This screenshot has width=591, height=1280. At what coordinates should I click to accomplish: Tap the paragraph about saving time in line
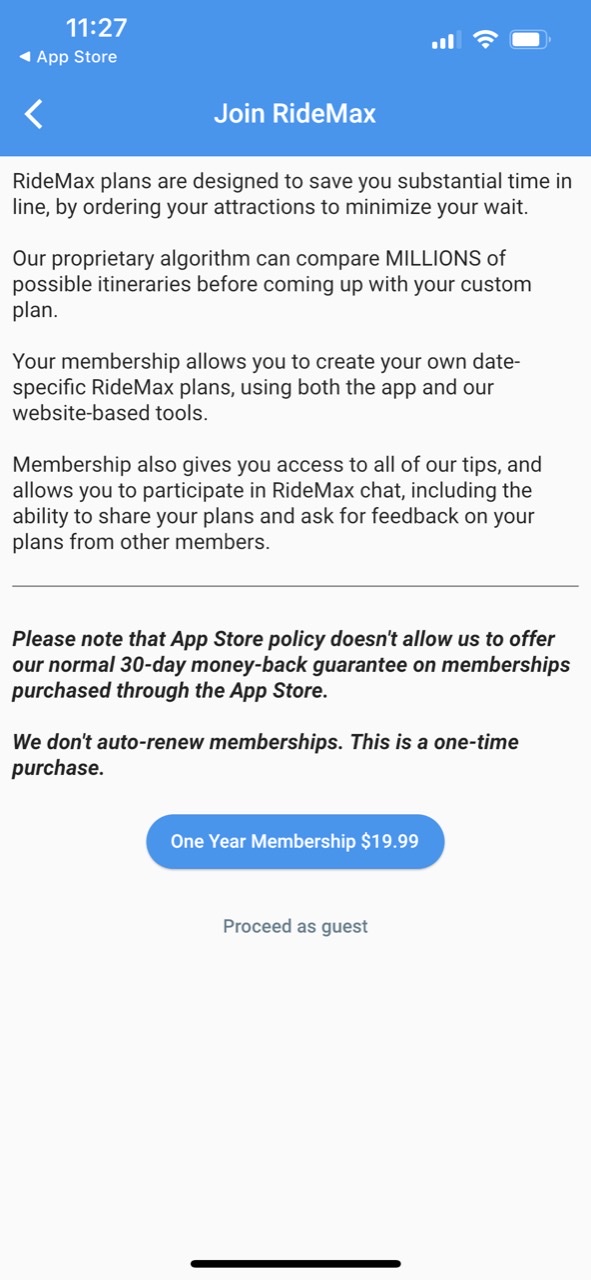[292, 194]
